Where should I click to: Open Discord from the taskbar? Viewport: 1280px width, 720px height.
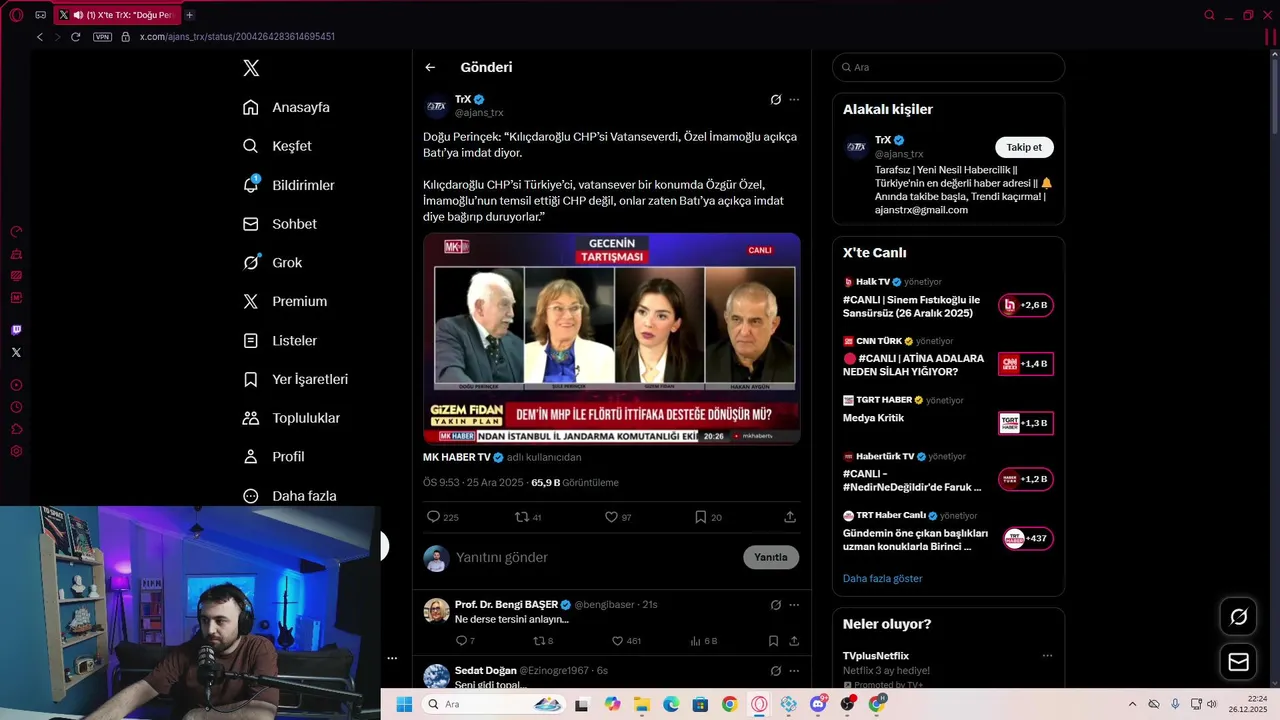point(818,704)
